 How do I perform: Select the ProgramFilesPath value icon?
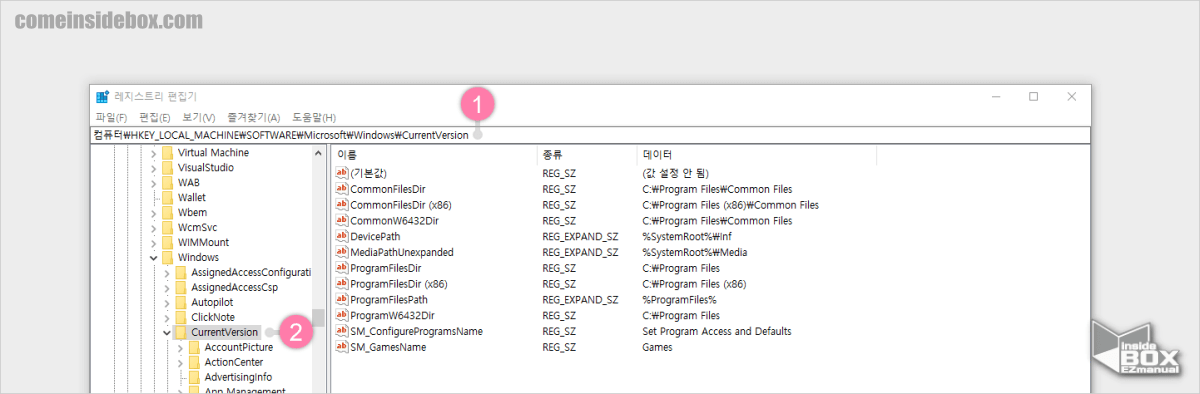[341, 300]
